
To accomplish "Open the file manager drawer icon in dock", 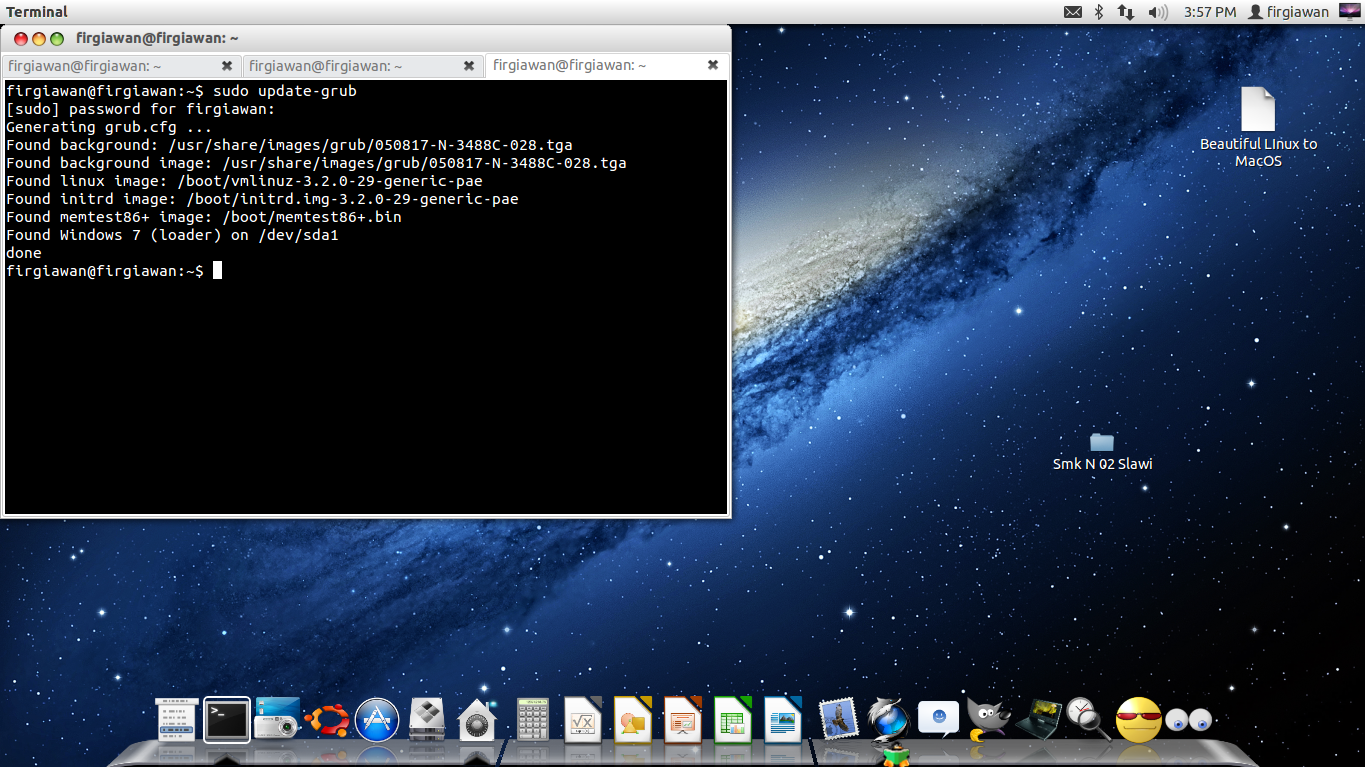I will click(x=176, y=719).
